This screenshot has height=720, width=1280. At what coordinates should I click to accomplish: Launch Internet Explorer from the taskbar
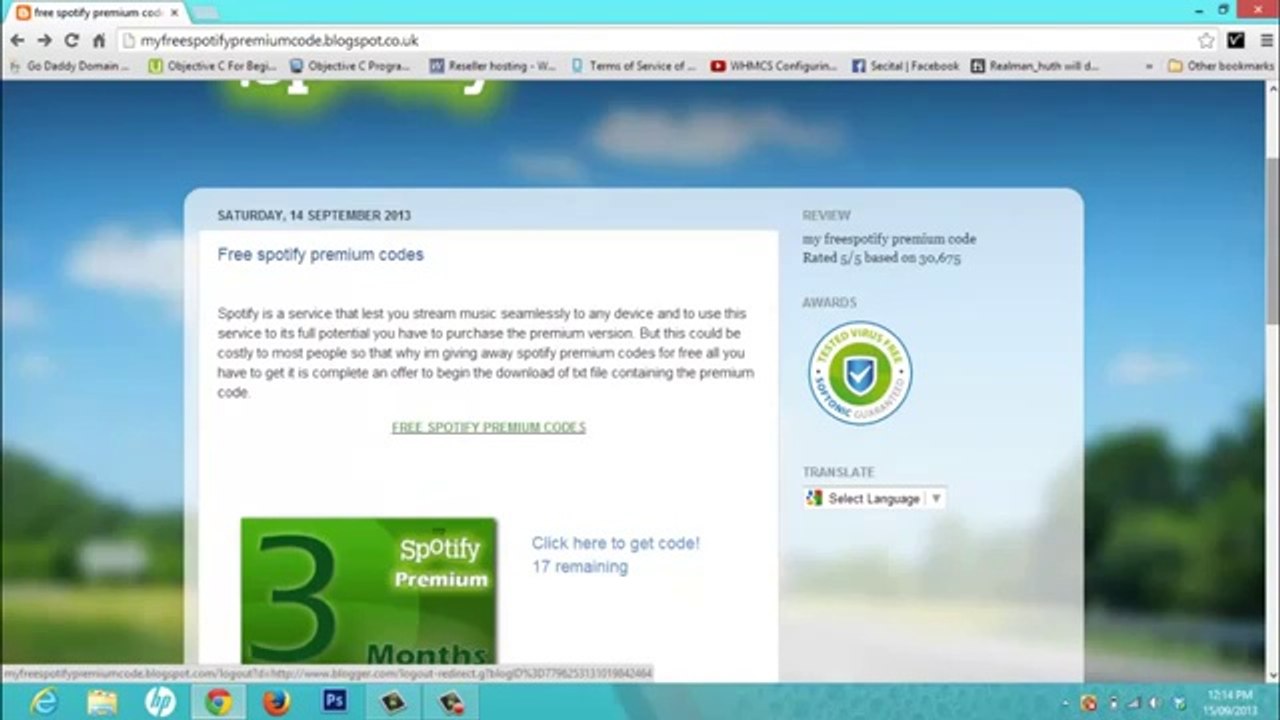click(44, 702)
